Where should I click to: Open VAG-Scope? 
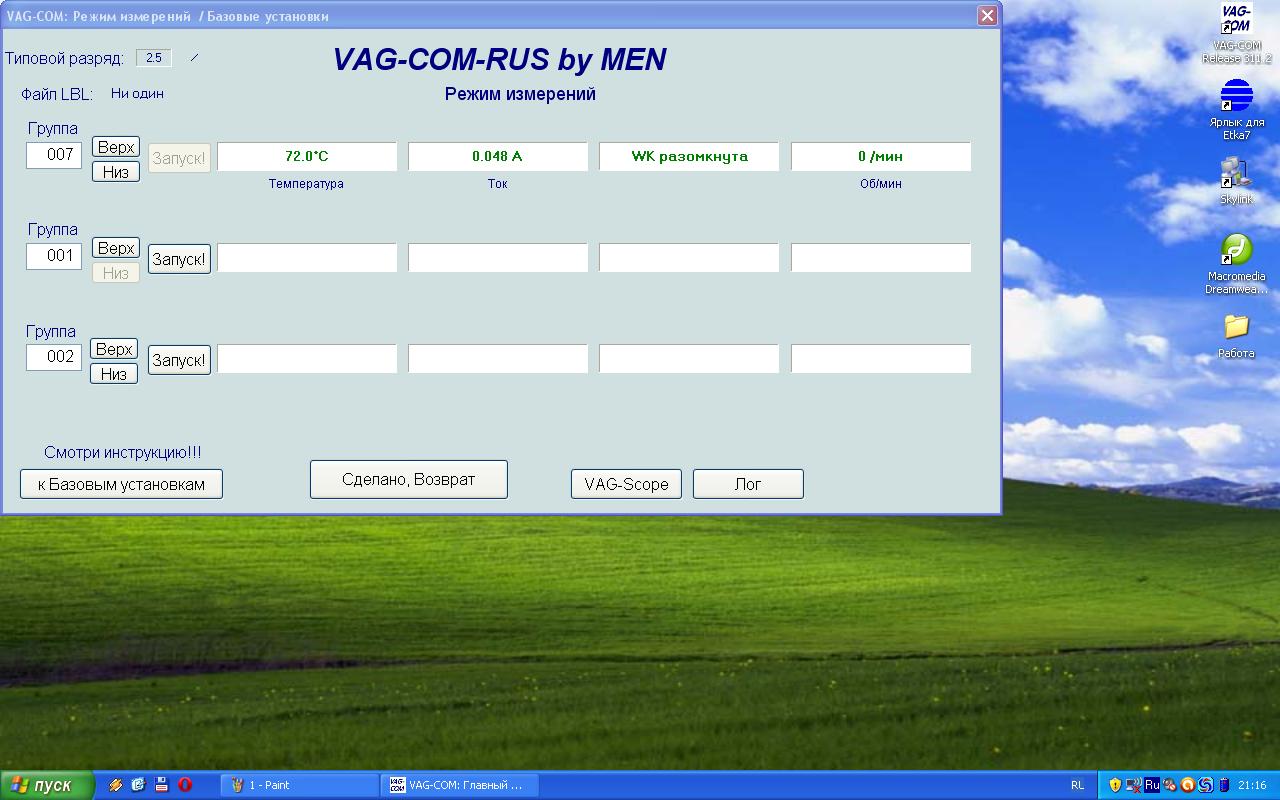626,484
